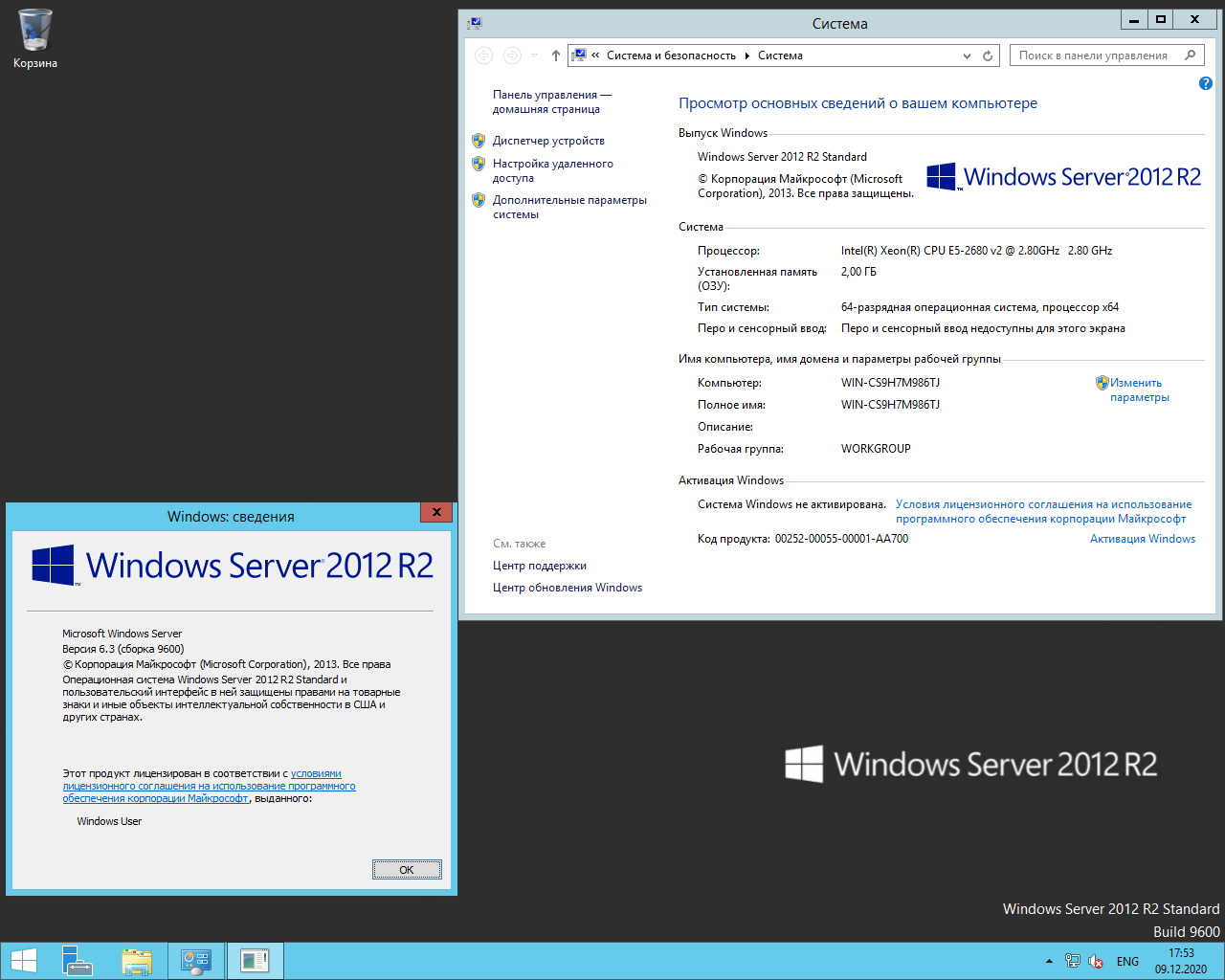Image resolution: width=1225 pixels, height=980 pixels.
Task: Click shield icon beside Дополнительные параметры системы
Action: click(x=479, y=200)
